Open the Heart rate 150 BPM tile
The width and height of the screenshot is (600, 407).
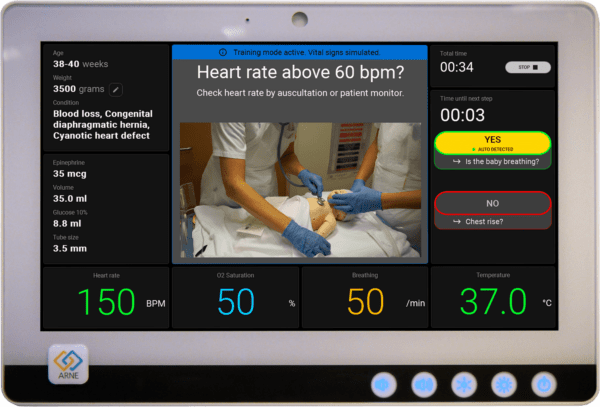click(x=105, y=297)
